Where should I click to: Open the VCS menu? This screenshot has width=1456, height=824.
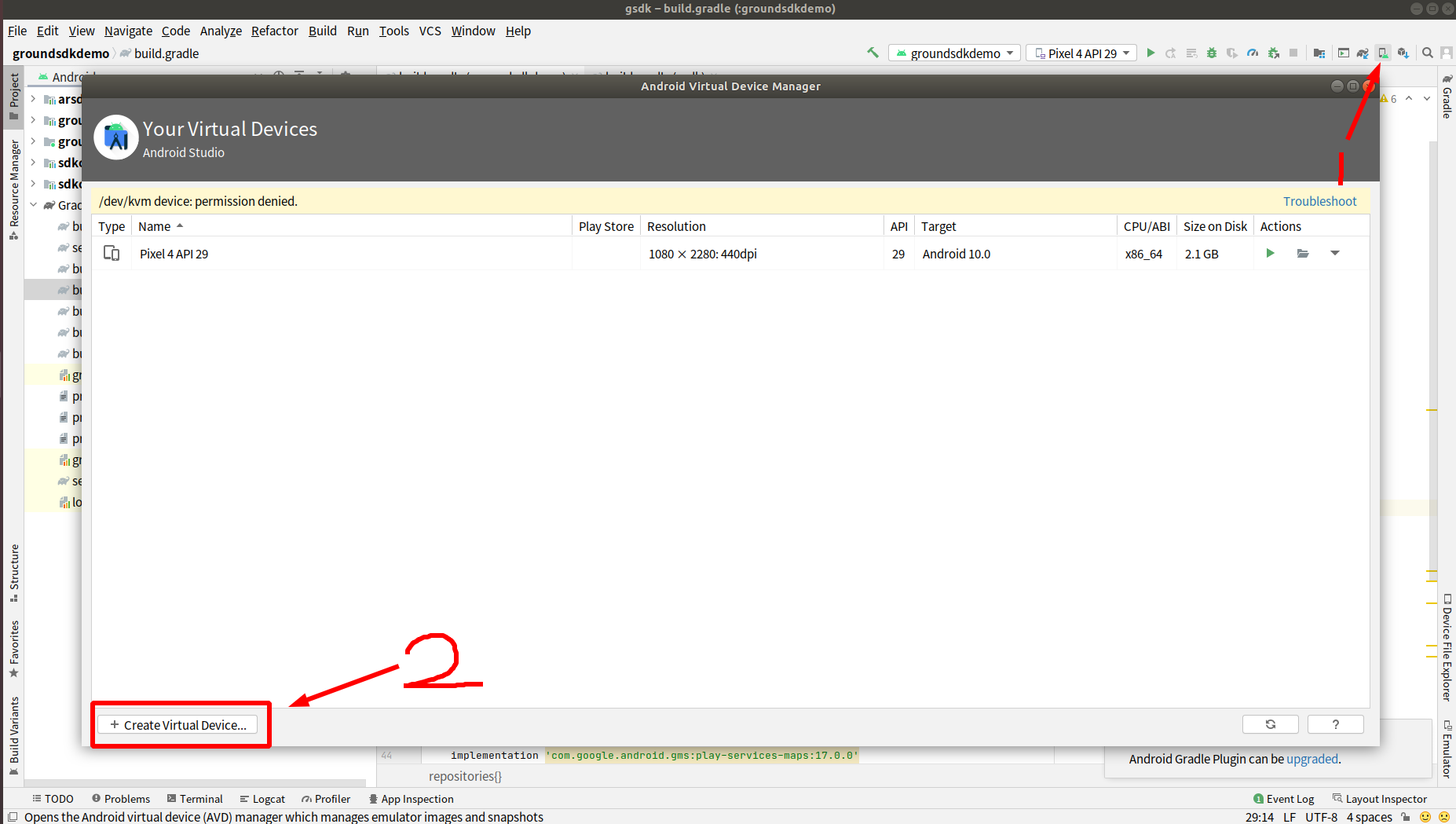click(x=430, y=31)
